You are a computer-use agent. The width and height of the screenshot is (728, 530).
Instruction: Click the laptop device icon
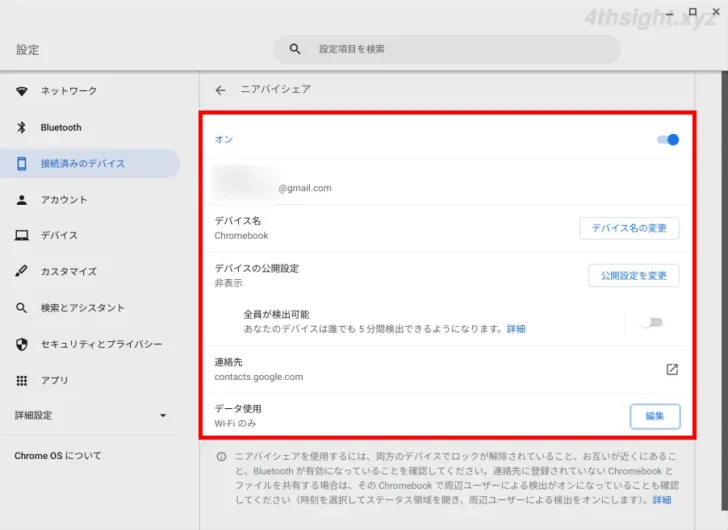[x=21, y=235]
